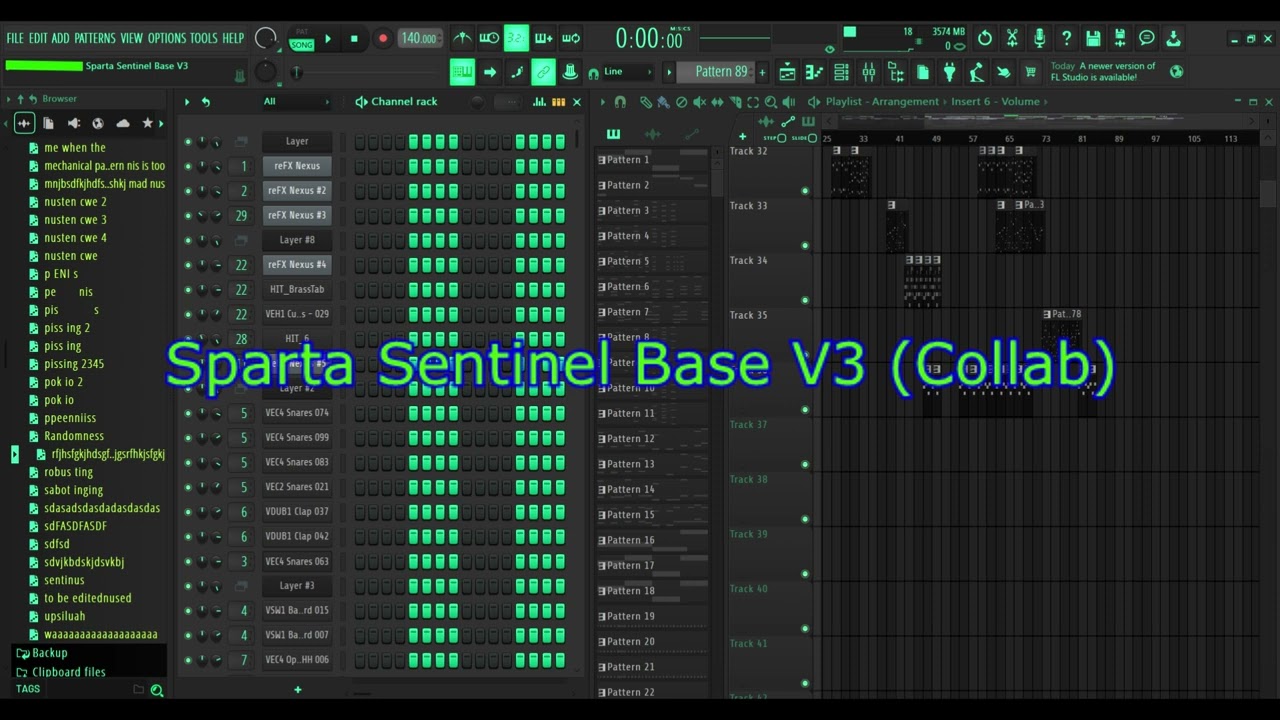1280x720 pixels.
Task: Click the metronome icon
Action: [x=462, y=38]
